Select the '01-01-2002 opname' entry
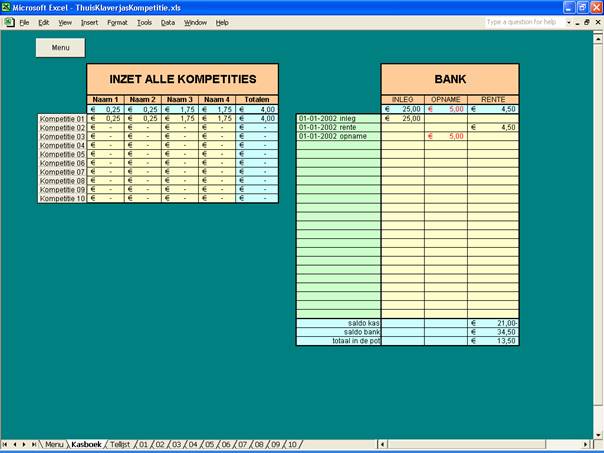This screenshot has width=604, height=453. pyautogui.click(x=339, y=136)
